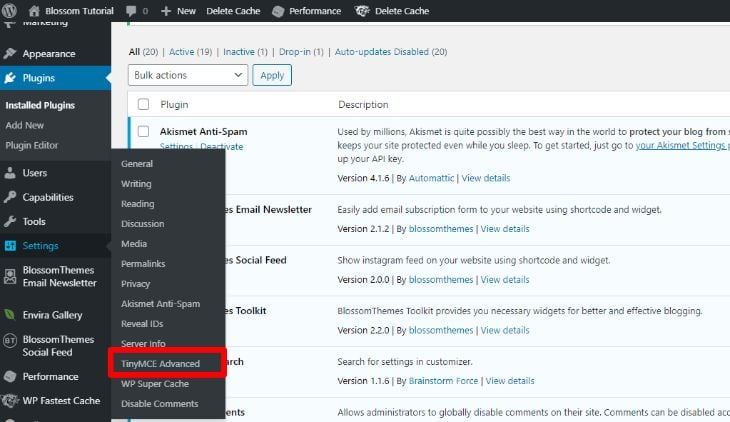
Task: Click the Description column header
Action: (x=363, y=104)
